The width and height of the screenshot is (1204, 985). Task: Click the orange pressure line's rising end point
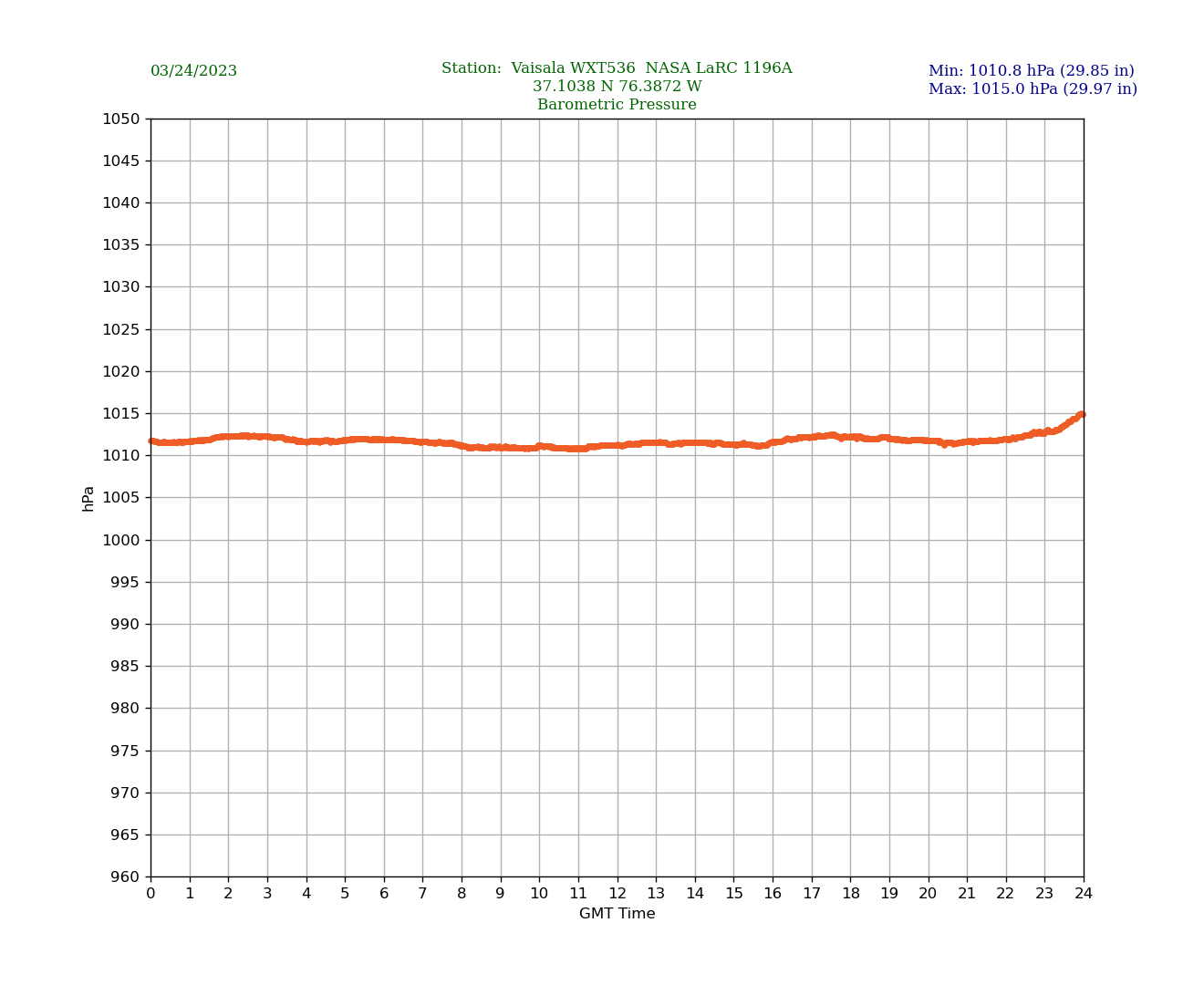(1081, 415)
